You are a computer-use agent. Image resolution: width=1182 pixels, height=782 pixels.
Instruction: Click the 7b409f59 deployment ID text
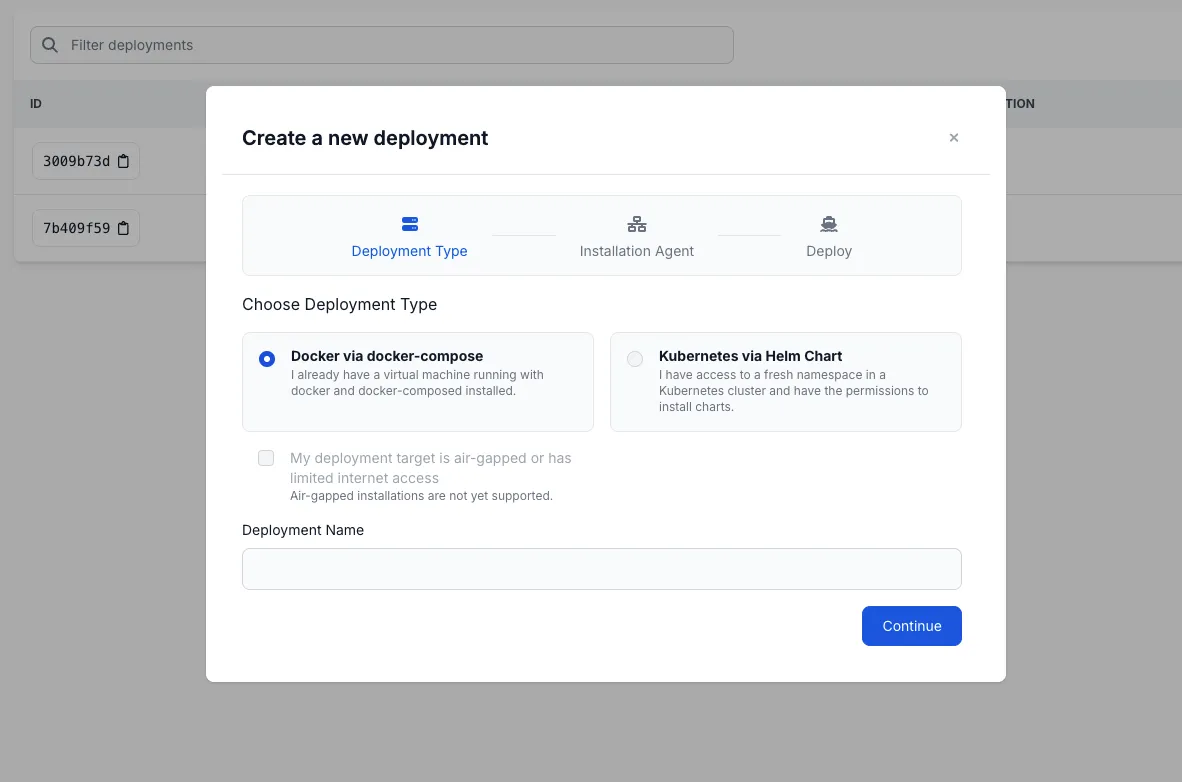(x=76, y=228)
